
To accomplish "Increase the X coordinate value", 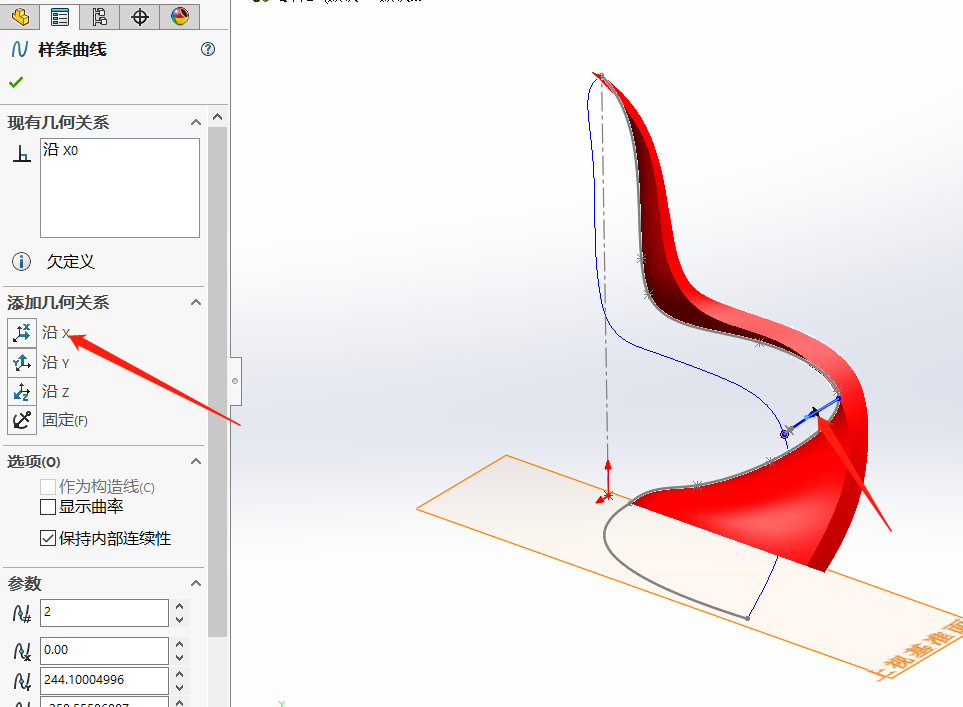I will click(x=179, y=644).
